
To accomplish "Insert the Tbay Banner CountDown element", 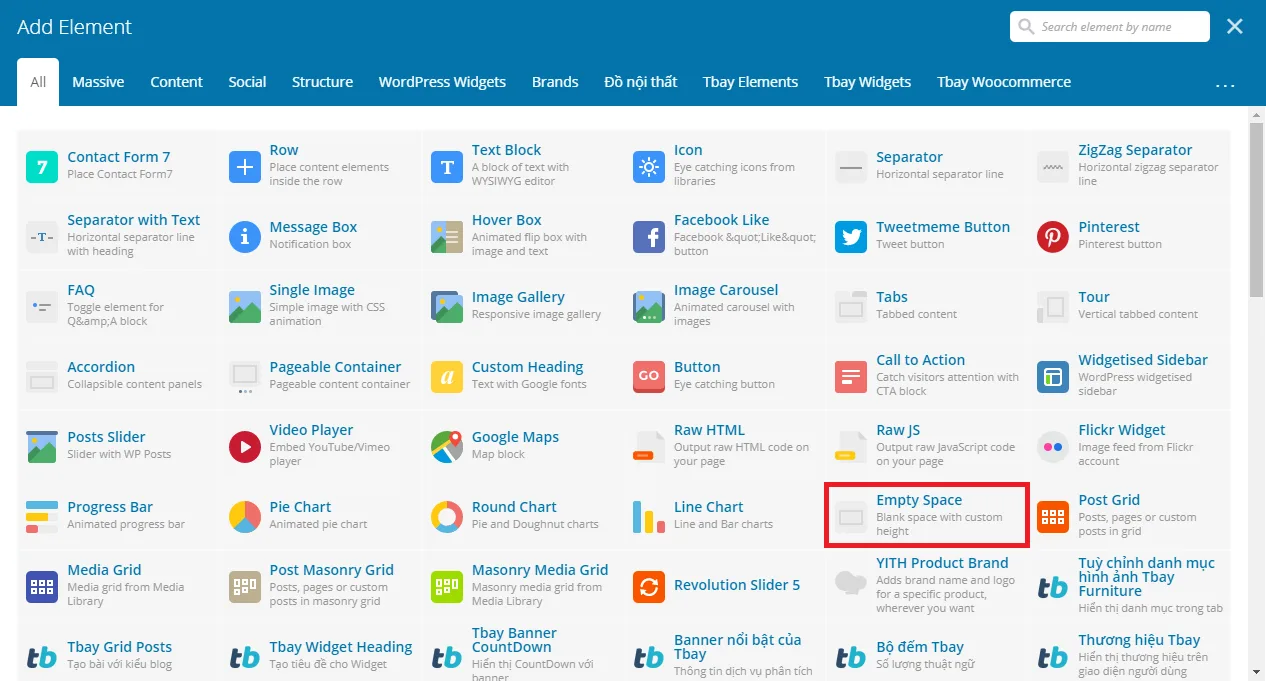I will coord(523,653).
